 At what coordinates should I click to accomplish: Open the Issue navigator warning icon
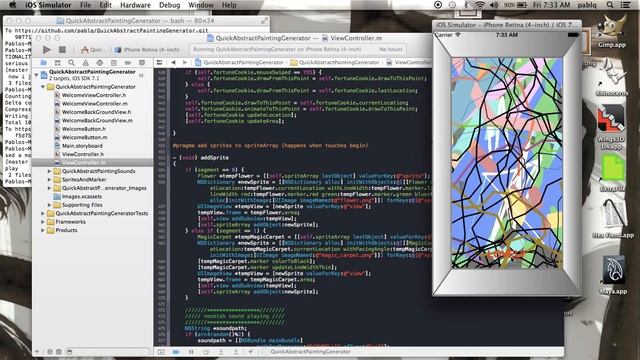point(85,62)
